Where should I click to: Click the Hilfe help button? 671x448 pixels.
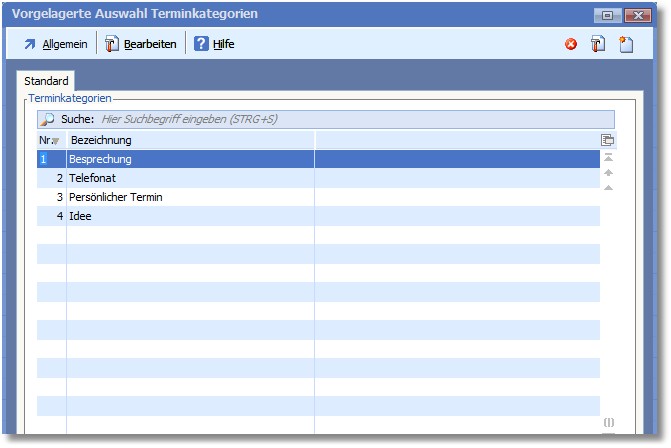[x=214, y=44]
